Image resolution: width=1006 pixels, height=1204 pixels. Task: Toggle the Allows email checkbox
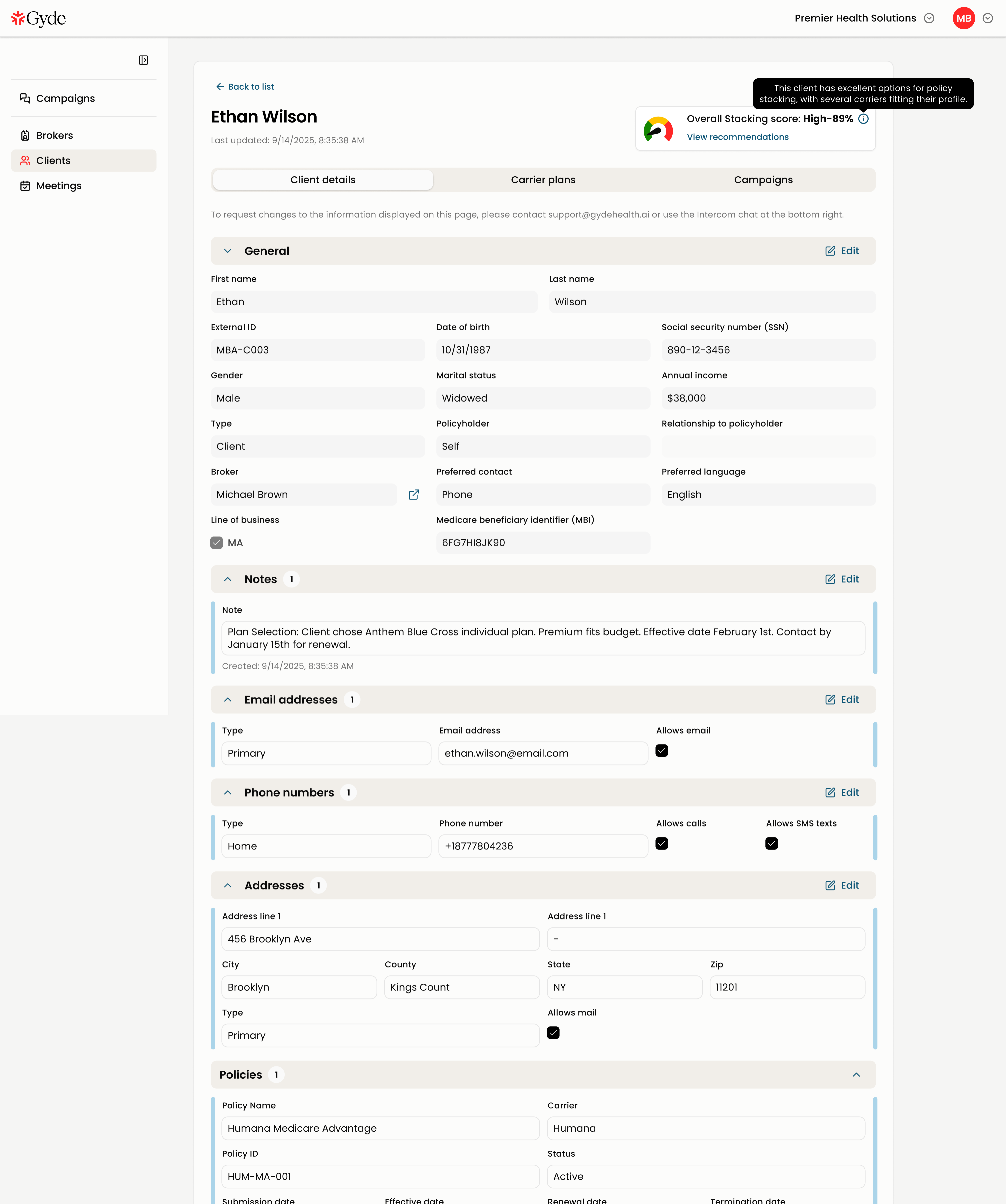662,750
